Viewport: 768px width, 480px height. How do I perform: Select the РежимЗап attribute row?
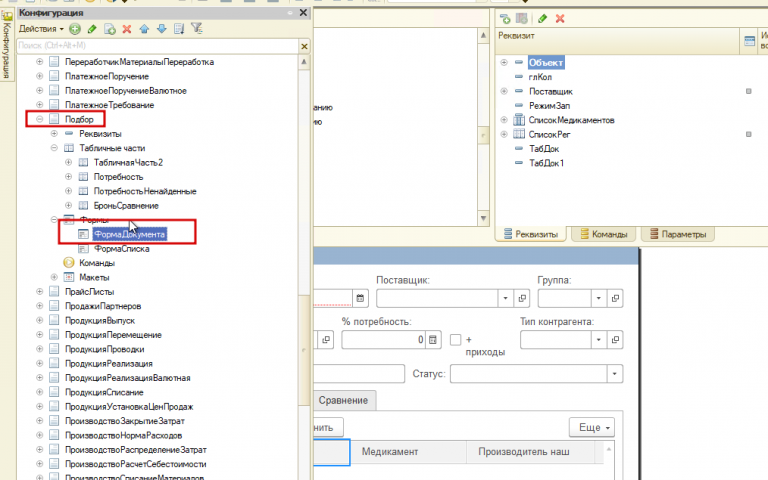click(550, 106)
